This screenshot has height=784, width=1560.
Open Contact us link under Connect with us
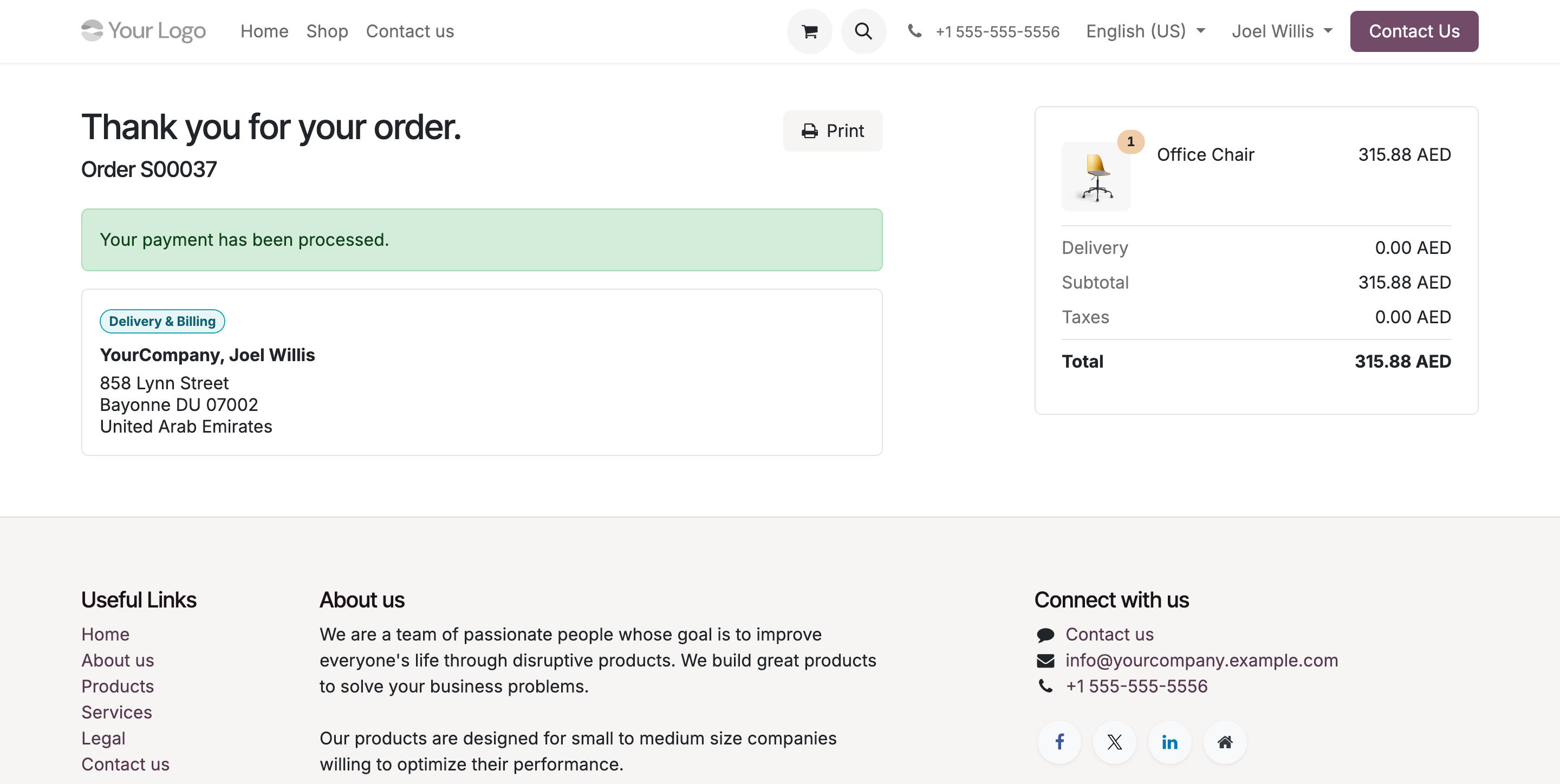pyautogui.click(x=1109, y=634)
